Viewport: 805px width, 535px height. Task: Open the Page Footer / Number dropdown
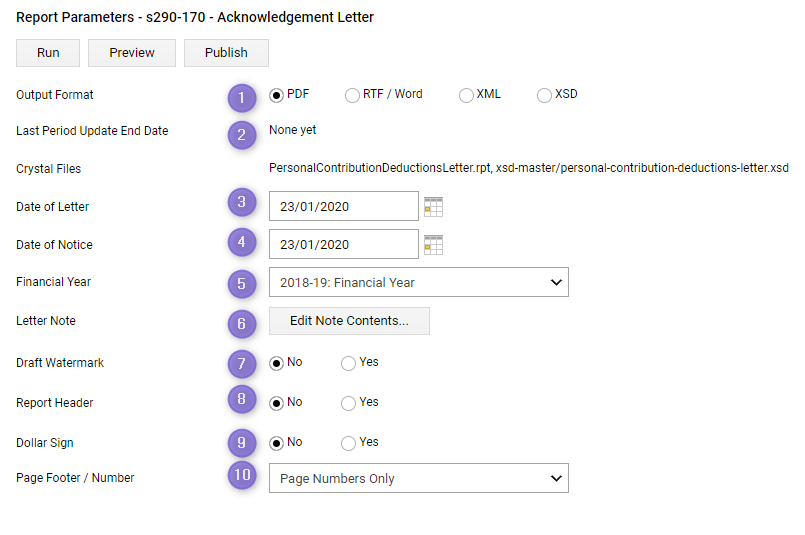tap(418, 478)
